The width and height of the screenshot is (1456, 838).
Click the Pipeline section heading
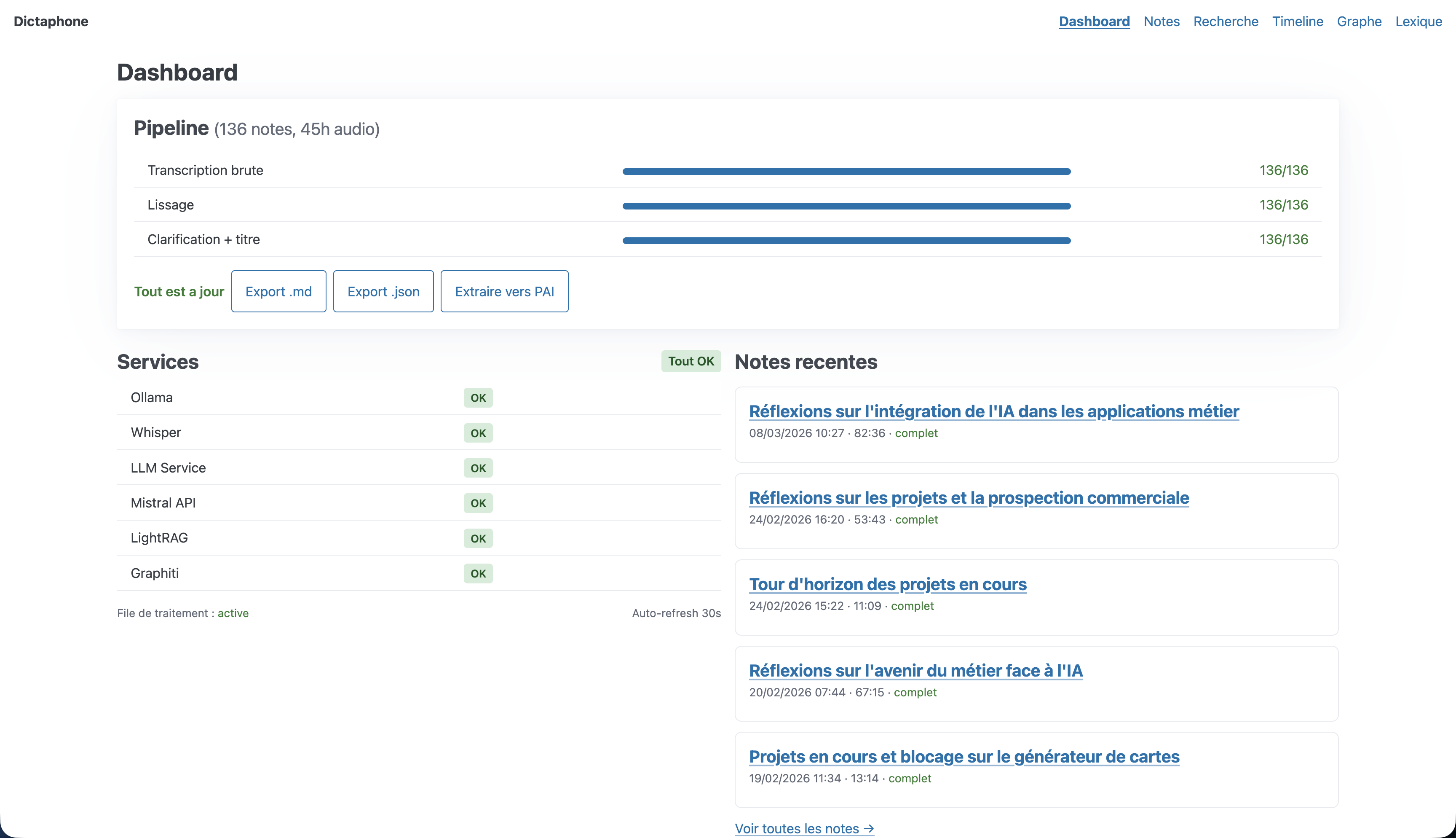tap(257, 128)
